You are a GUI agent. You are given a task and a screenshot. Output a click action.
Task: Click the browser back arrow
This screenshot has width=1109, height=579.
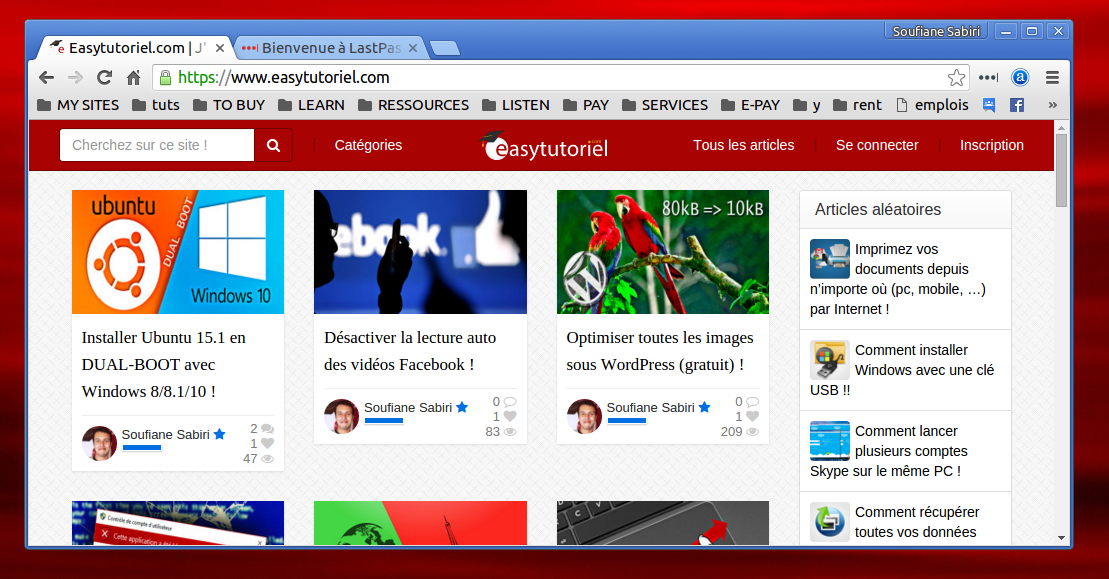[47, 78]
